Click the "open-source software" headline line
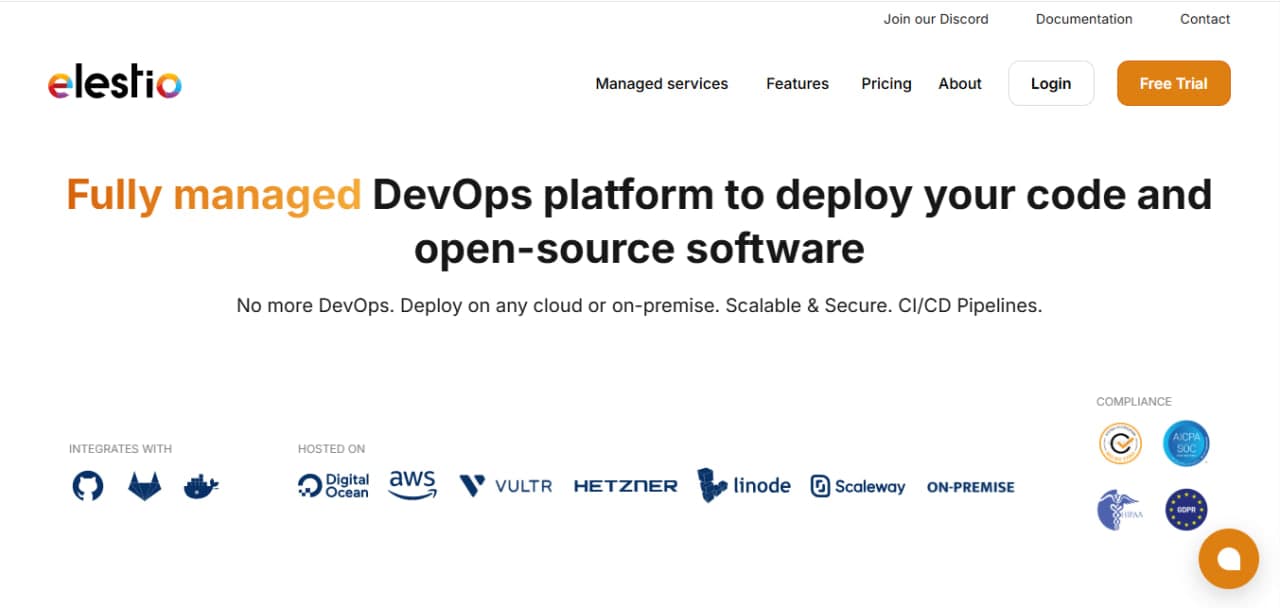This screenshot has height=608, width=1280. (x=639, y=248)
